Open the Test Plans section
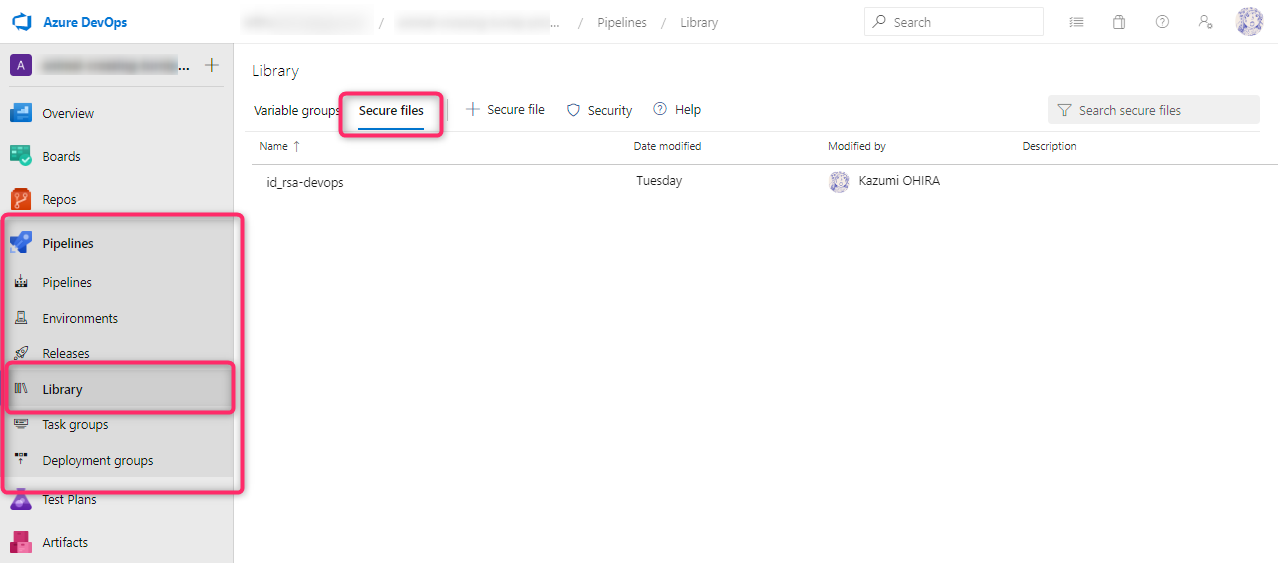1278x563 pixels. tap(69, 500)
